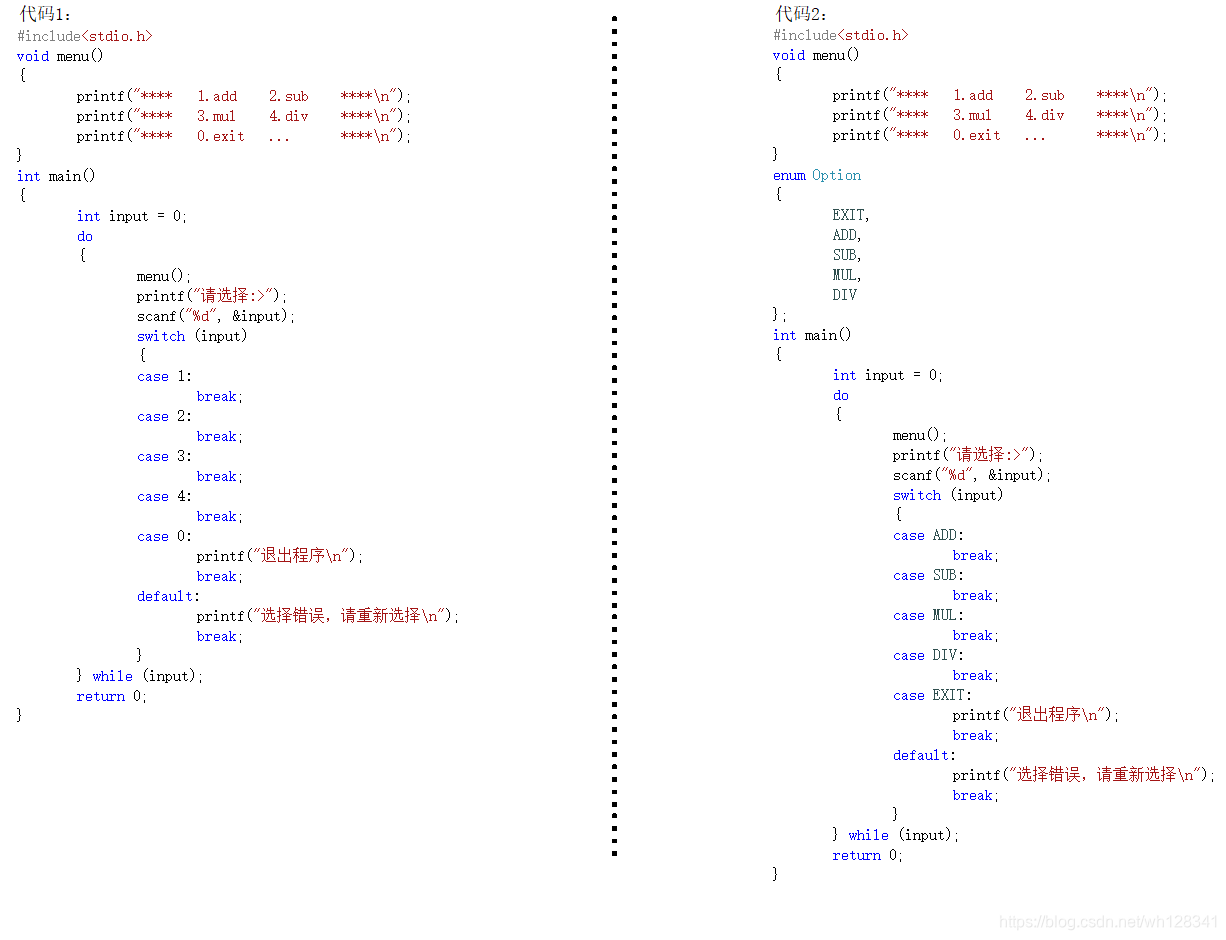Select the 'EXIT,' enum member
Viewport: 1226px width, 940px height.
pyautogui.click(x=851, y=215)
